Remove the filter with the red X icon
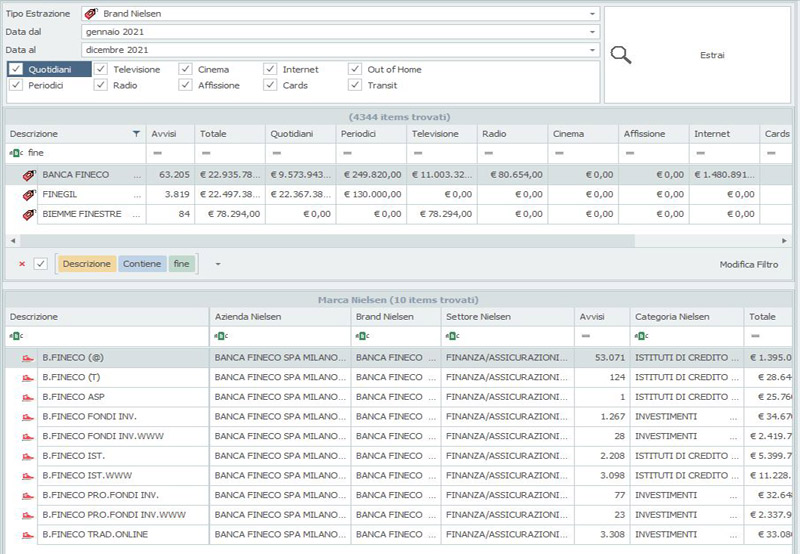The height and width of the screenshot is (554, 800). [22, 264]
